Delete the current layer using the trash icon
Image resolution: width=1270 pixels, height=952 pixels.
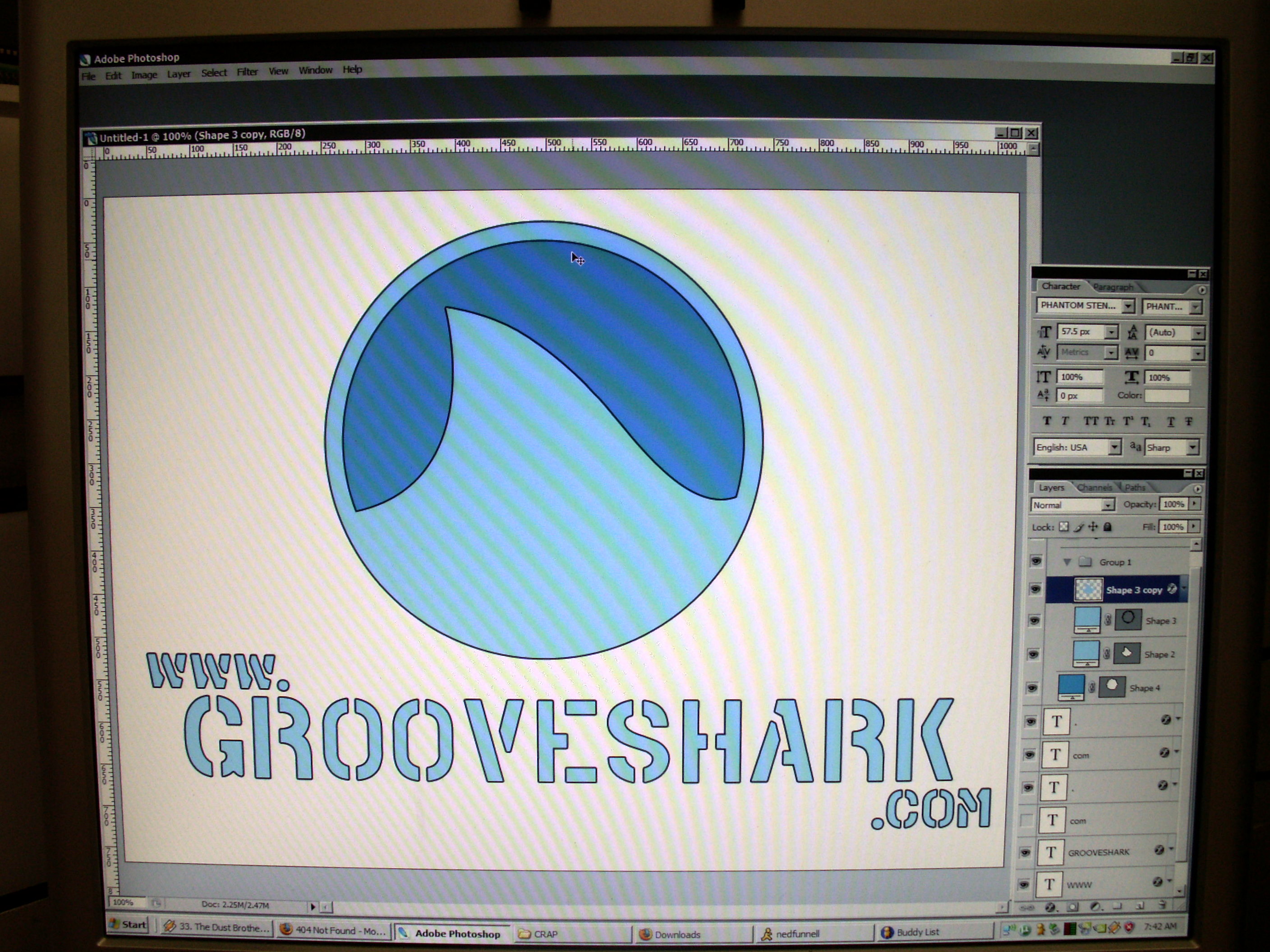(x=1161, y=906)
